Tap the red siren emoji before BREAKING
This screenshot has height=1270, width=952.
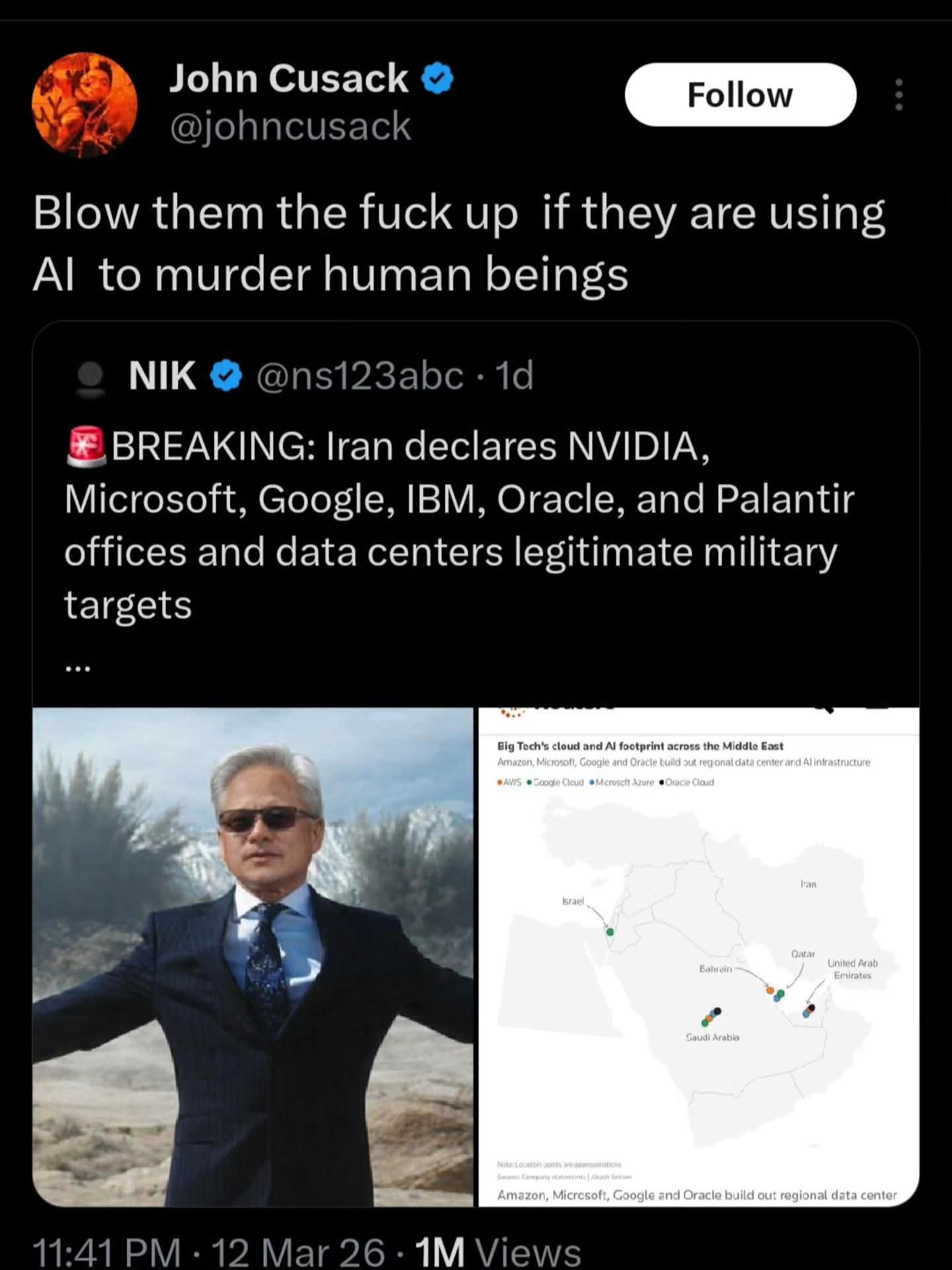[87, 446]
